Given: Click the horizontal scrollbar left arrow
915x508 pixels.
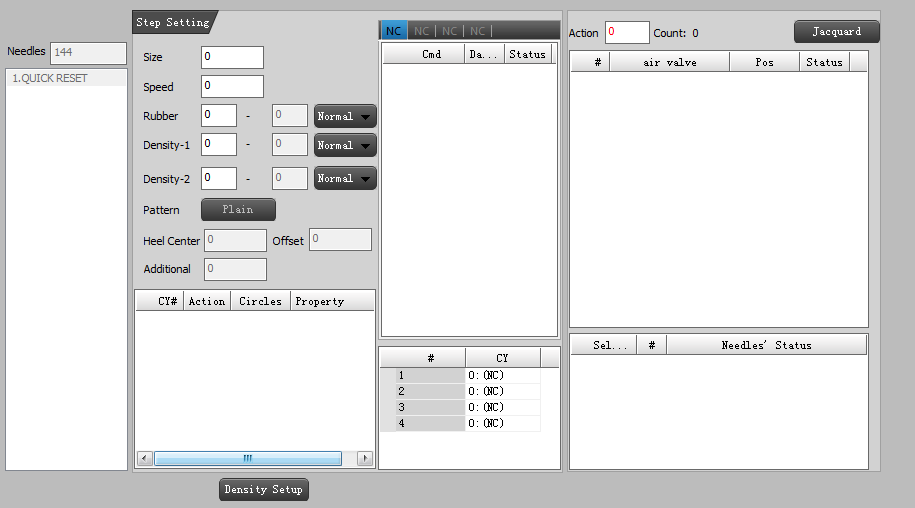Looking at the screenshot, I should pyautogui.click(x=145, y=458).
